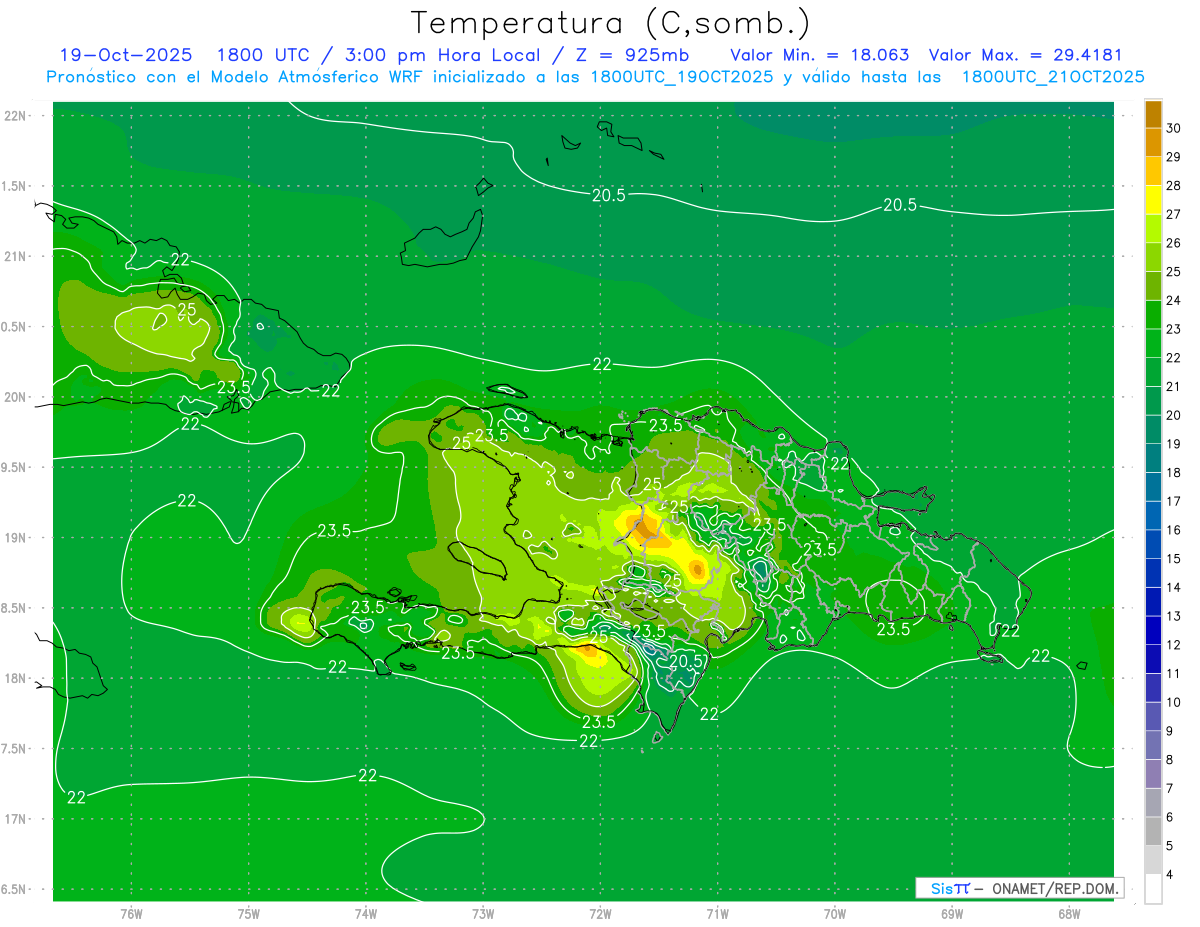The width and height of the screenshot is (1200, 927).
Task: Select the 19-Oct-2025 date text
Action: pos(128,55)
